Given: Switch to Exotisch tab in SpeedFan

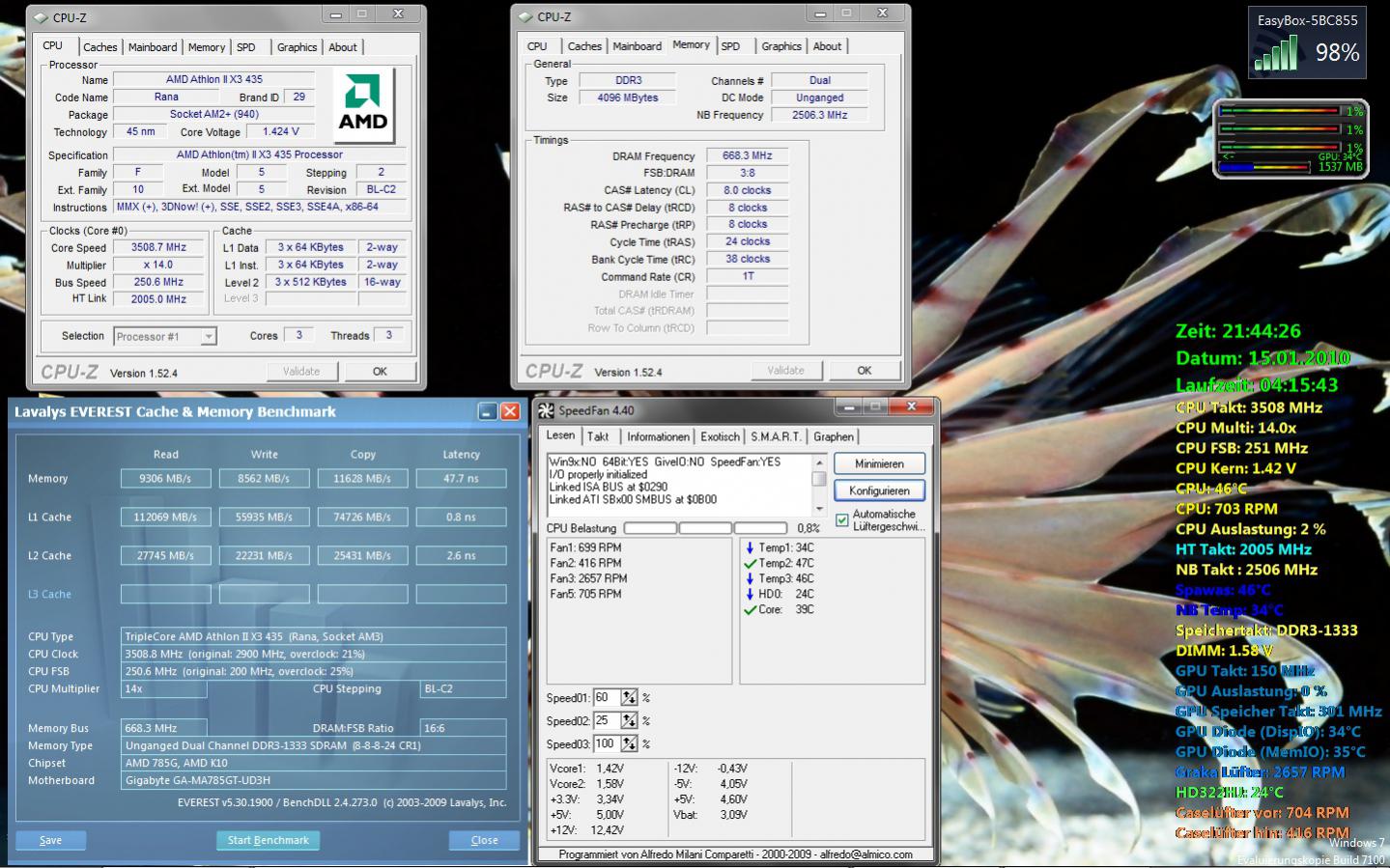Looking at the screenshot, I should point(720,437).
